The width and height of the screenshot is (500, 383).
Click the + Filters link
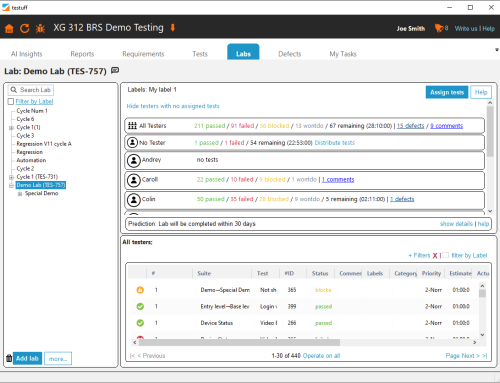(419, 255)
